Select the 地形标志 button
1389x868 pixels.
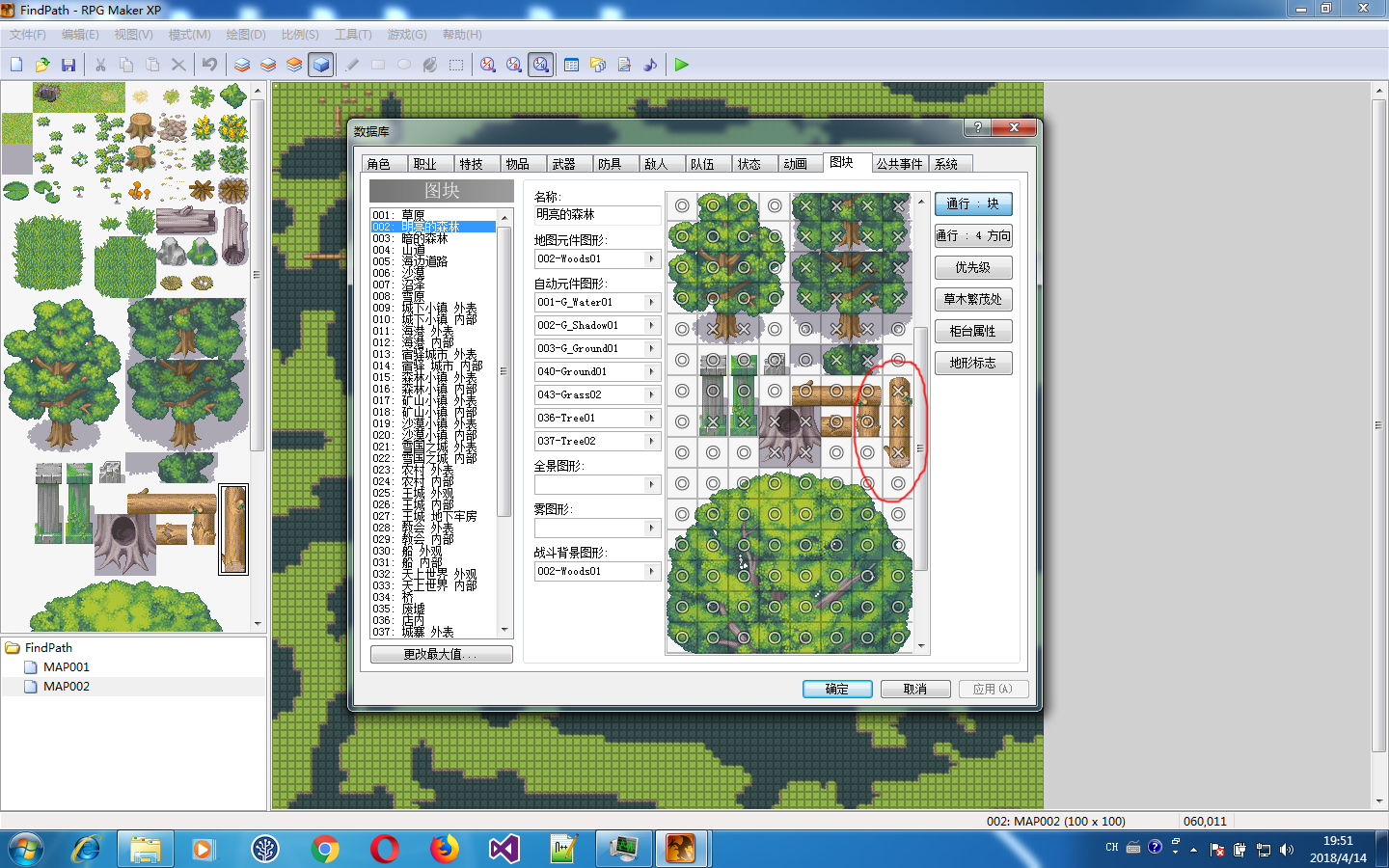[973, 364]
